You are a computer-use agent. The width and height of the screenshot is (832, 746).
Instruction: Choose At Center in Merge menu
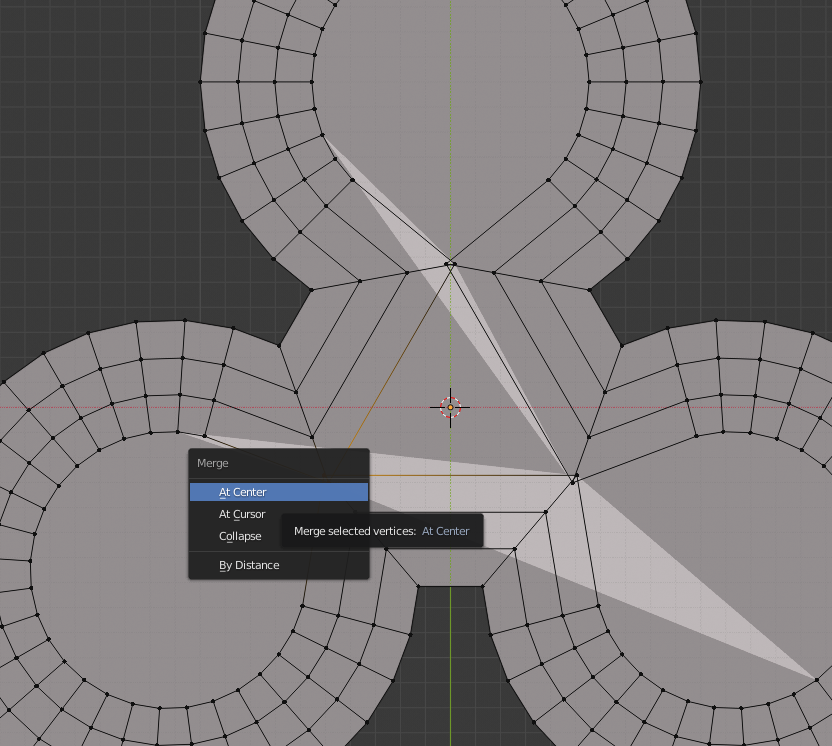click(278, 492)
